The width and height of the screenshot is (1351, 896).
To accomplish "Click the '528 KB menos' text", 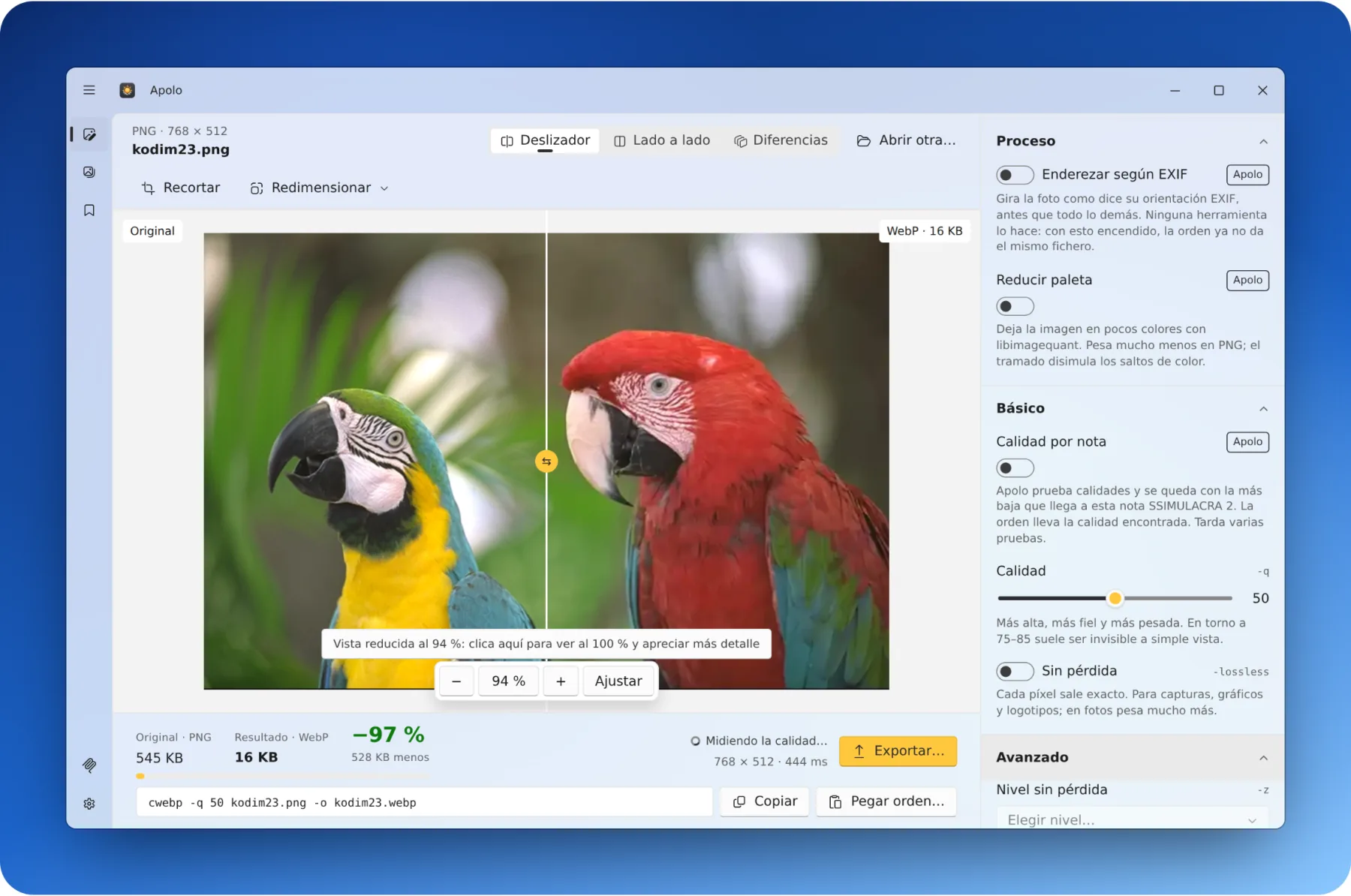I will (x=390, y=757).
